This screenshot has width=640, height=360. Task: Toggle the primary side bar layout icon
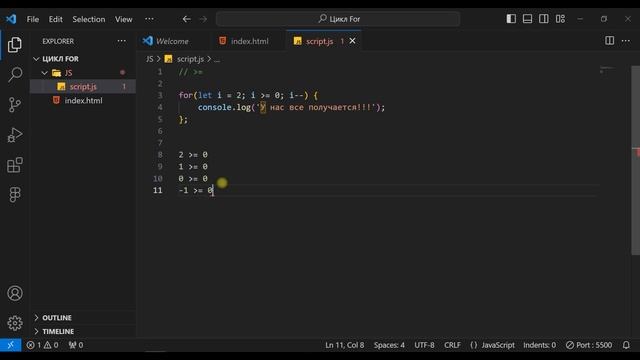511,19
